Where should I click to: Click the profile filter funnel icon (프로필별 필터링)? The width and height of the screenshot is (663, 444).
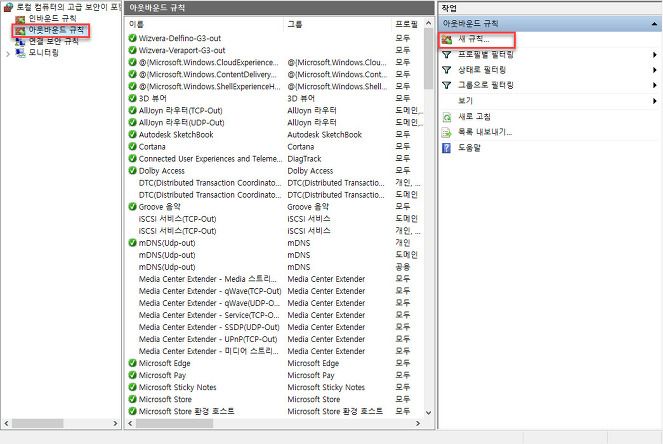[x=447, y=55]
